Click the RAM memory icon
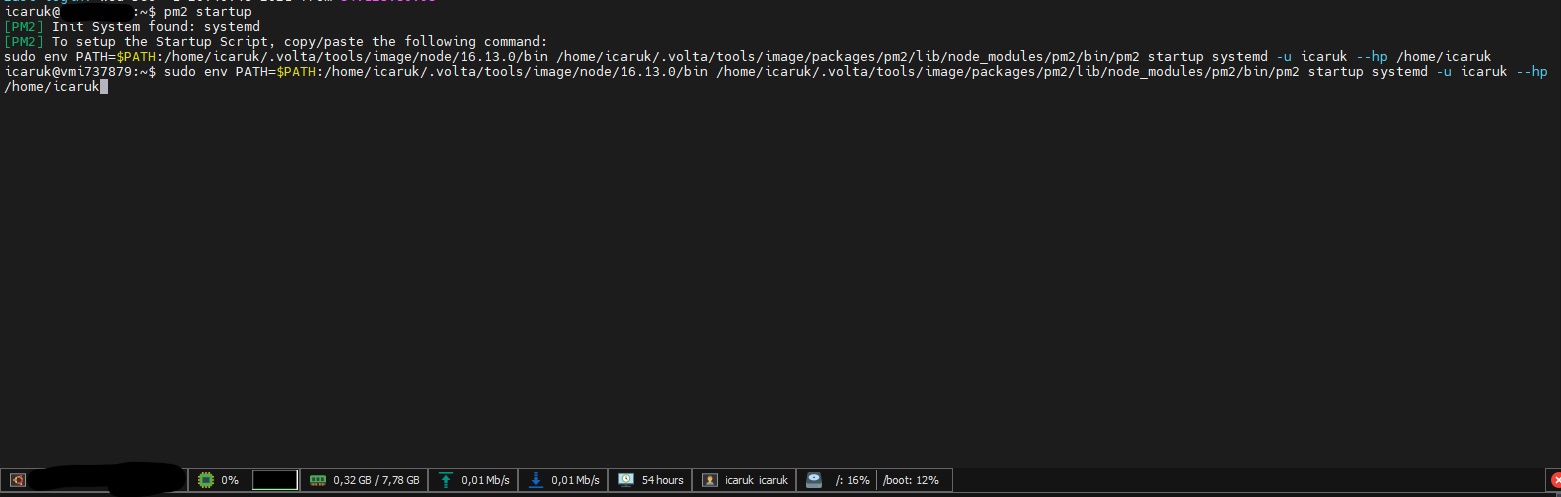This screenshot has height=497, width=1561. point(318,480)
